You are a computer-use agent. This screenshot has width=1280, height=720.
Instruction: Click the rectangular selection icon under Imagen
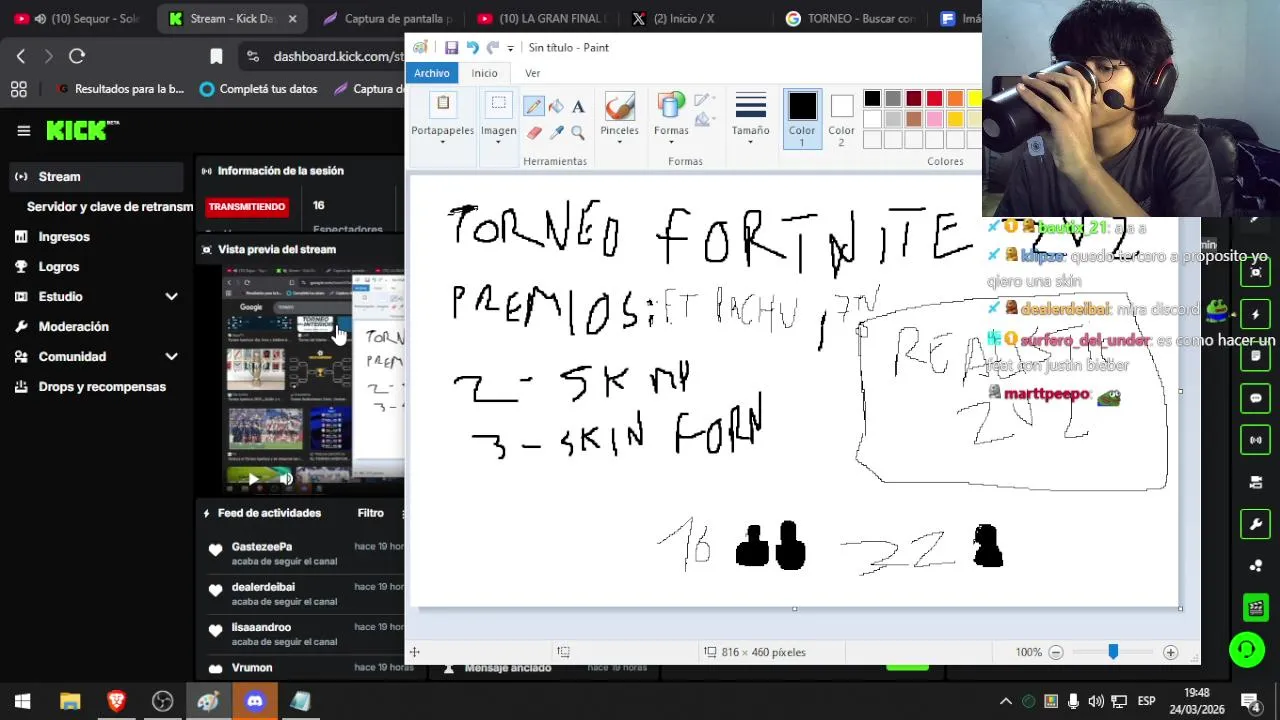498,105
